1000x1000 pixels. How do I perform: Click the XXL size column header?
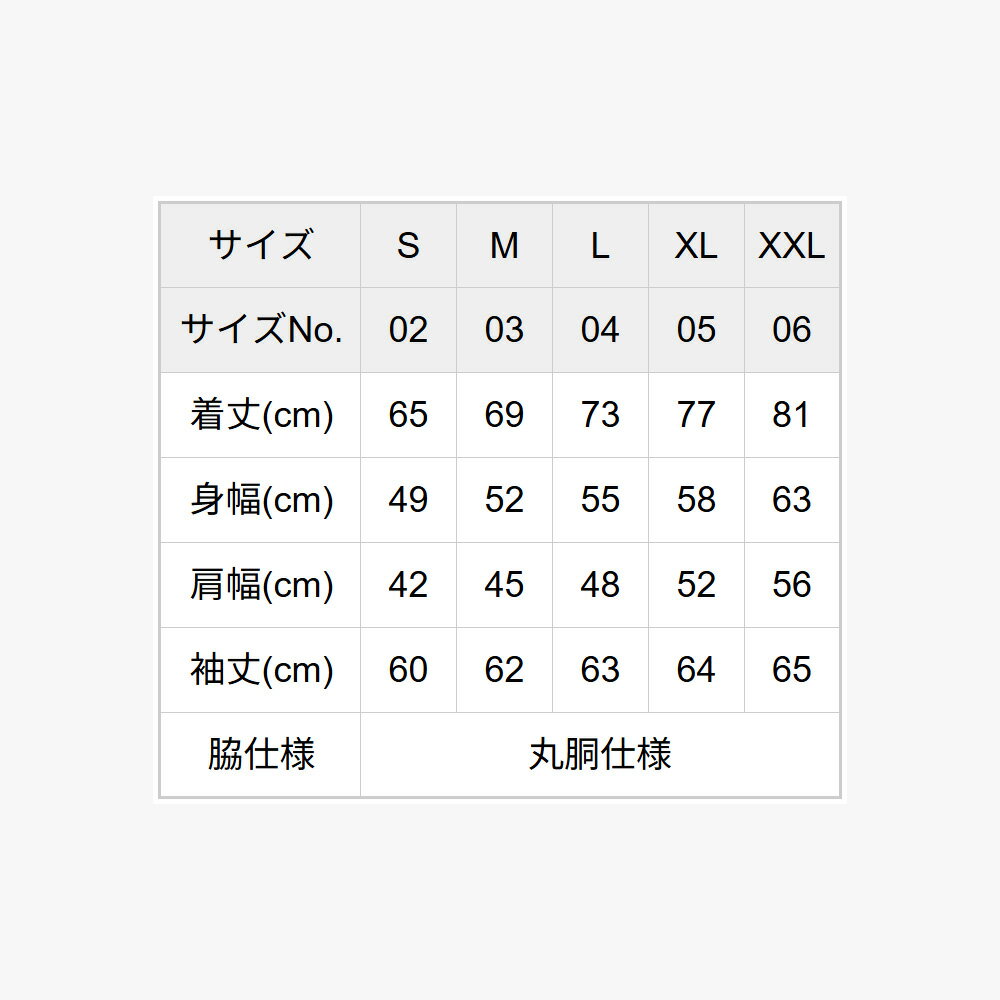(x=792, y=245)
